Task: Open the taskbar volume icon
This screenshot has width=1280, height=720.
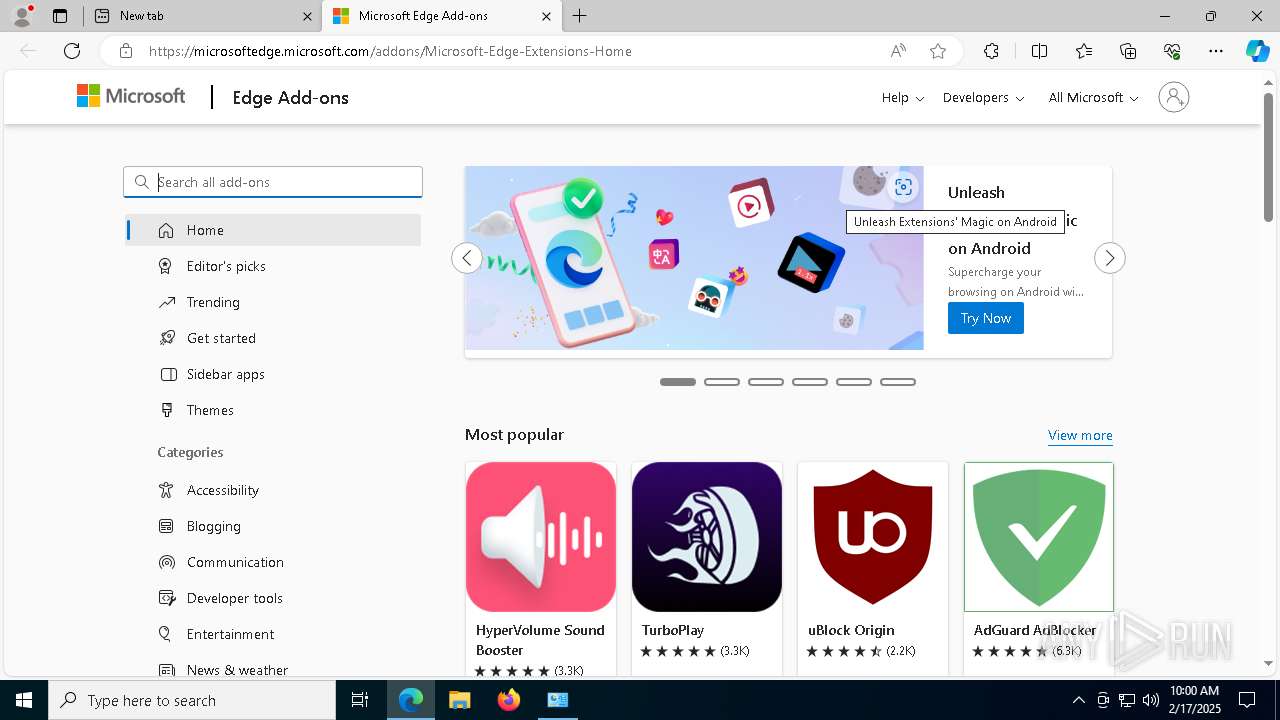Action: [x=1151, y=700]
